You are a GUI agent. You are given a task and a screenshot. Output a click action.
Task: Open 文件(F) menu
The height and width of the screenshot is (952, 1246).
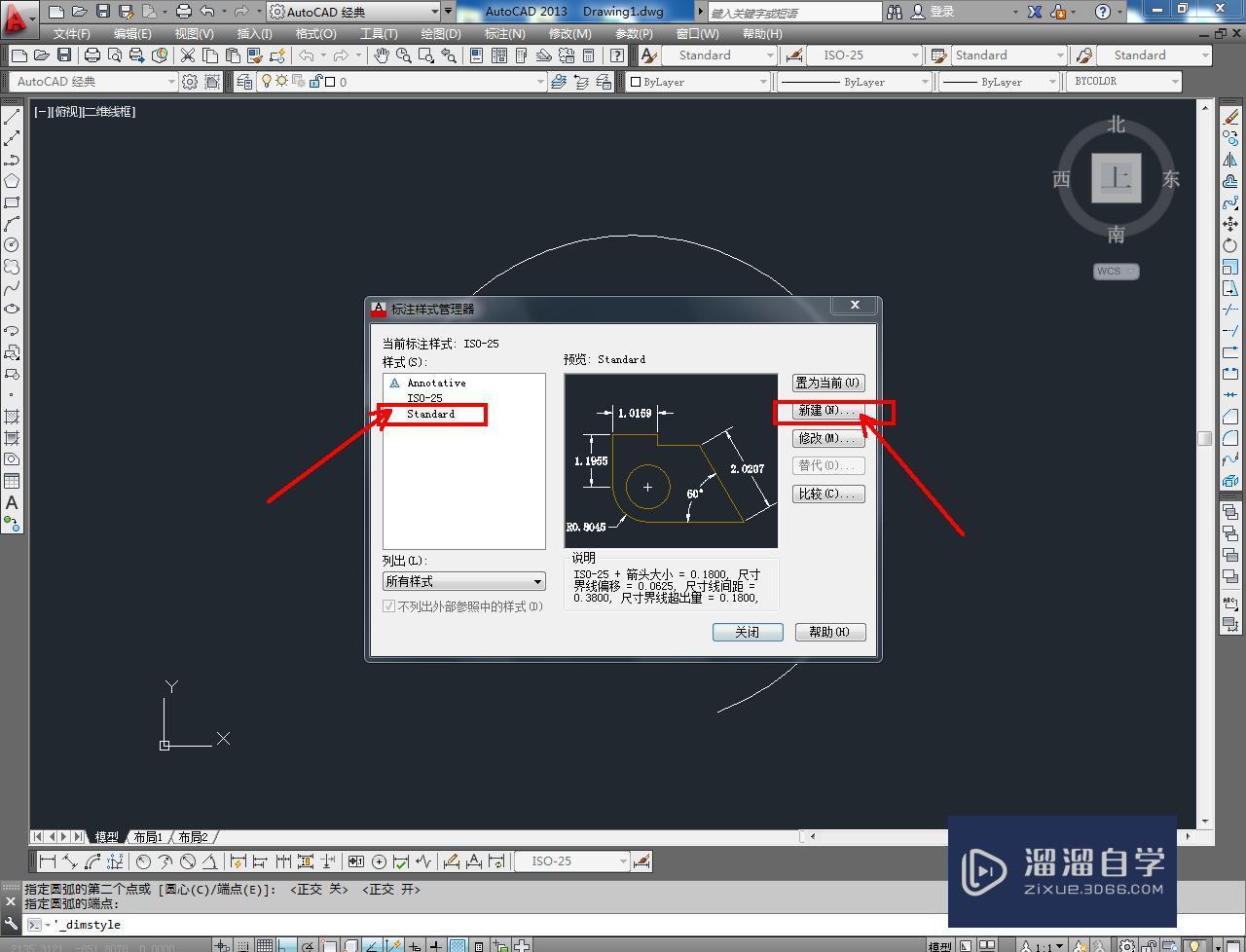pos(71,33)
